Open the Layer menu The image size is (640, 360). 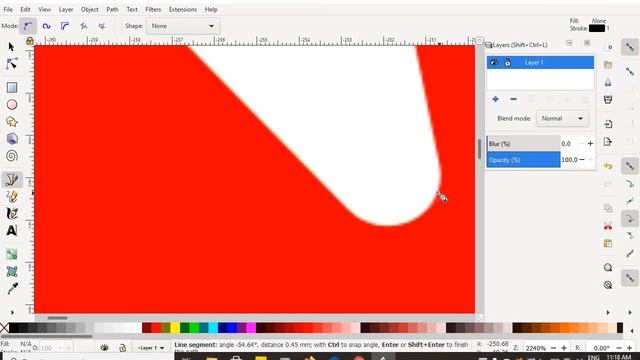point(65,9)
